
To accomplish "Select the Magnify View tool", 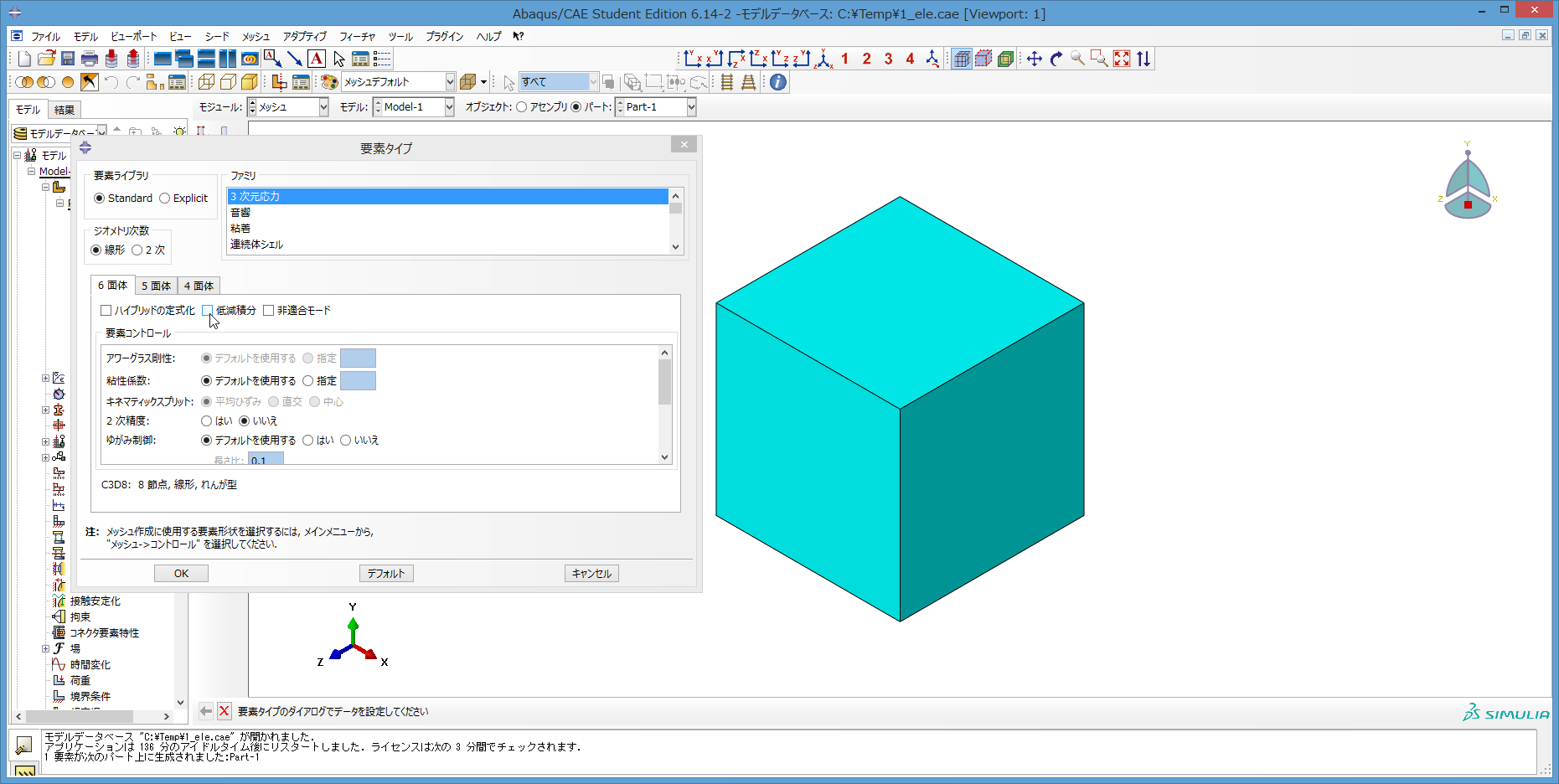I will coord(1078,59).
